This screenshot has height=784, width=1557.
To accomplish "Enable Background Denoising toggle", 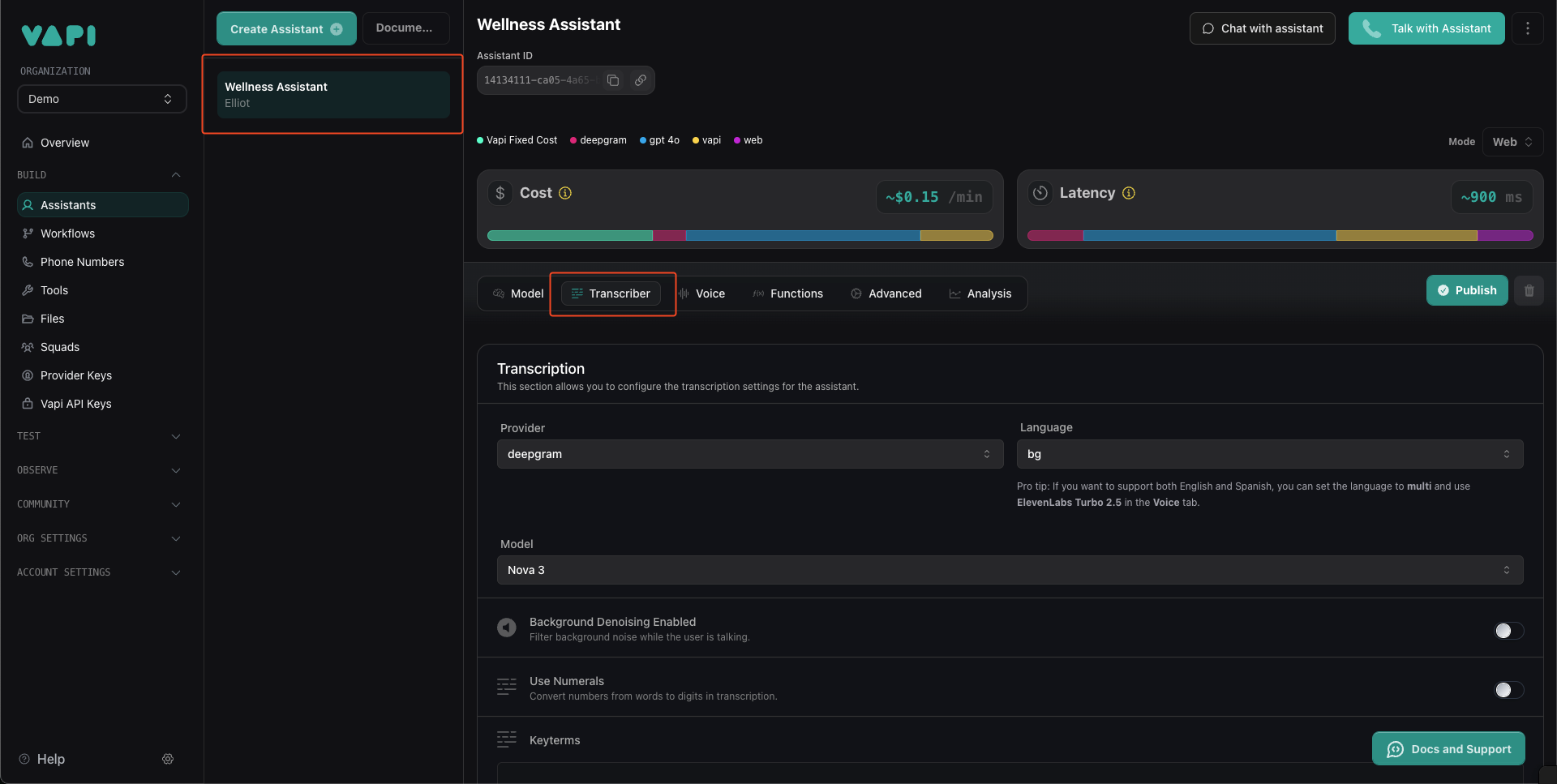I will (1508, 631).
